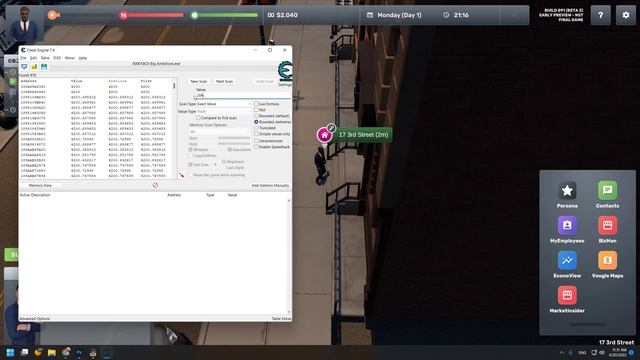Screen dimensions: 640x360
Task: Open the Table menu in Cheat Engine
Action: click(x=45, y=58)
